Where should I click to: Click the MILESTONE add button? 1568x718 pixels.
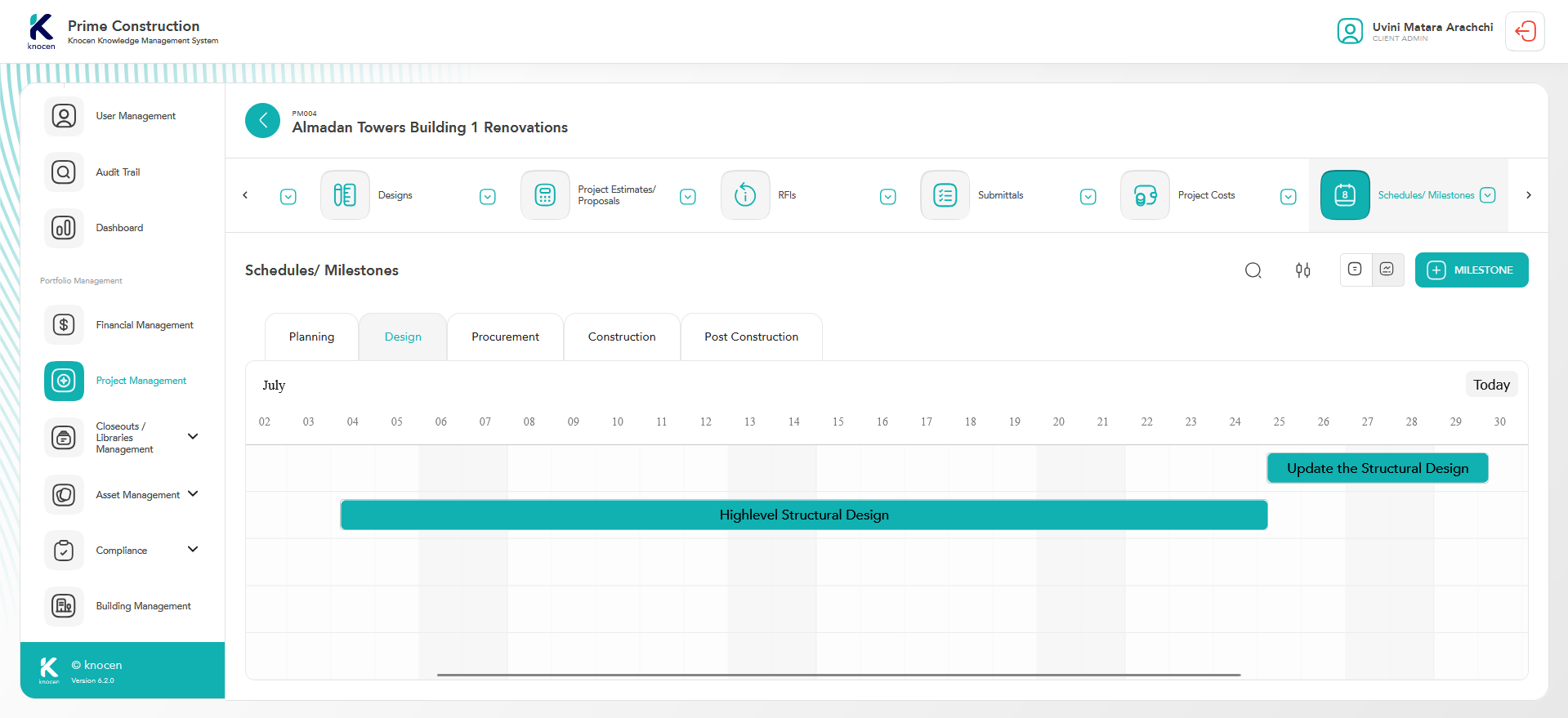pyautogui.click(x=1471, y=270)
